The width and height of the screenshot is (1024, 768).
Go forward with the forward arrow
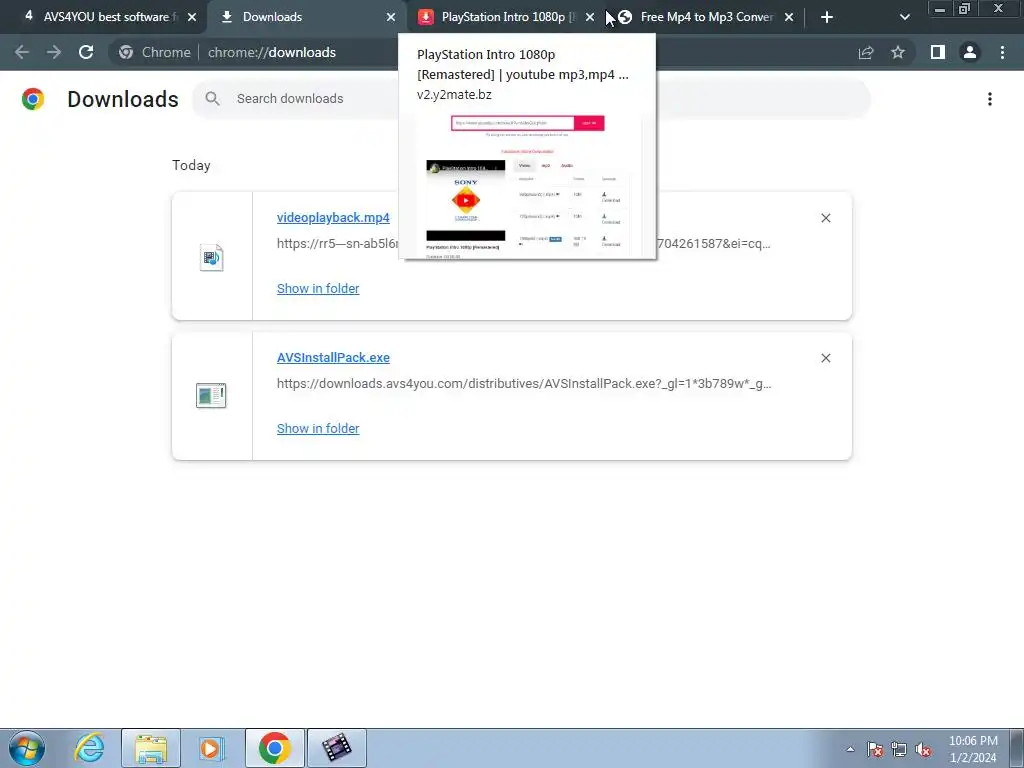click(x=54, y=52)
